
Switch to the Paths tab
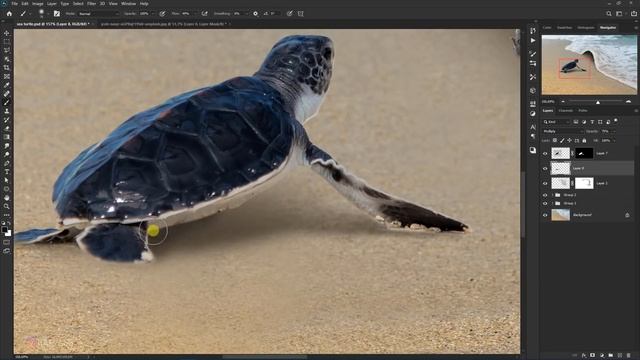click(x=583, y=111)
